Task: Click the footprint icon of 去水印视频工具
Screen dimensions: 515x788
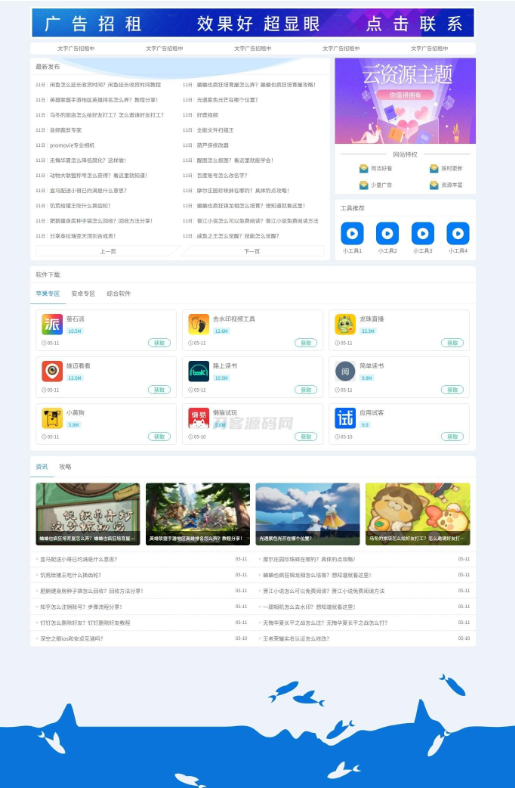Action: [x=198, y=324]
